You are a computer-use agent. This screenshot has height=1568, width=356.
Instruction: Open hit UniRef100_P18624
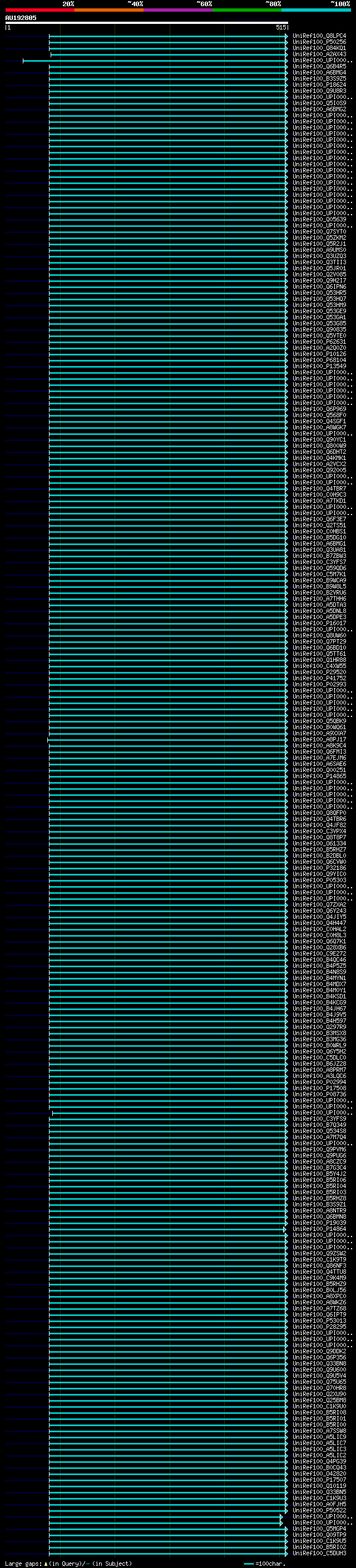point(319,85)
